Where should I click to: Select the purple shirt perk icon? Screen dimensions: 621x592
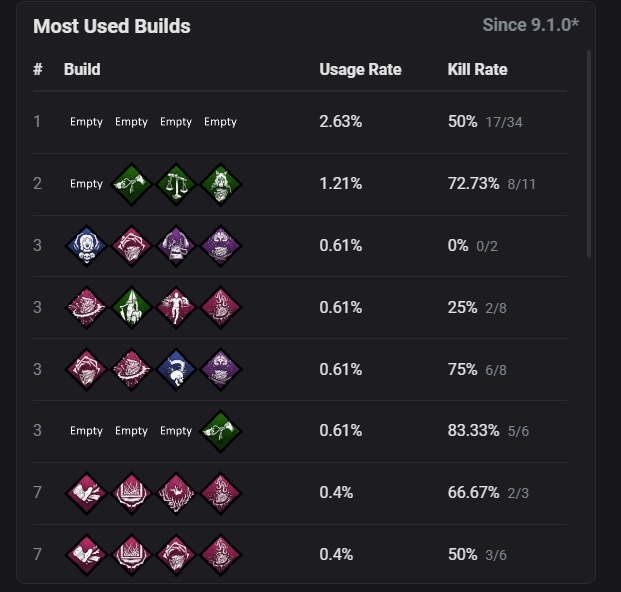pos(176,246)
